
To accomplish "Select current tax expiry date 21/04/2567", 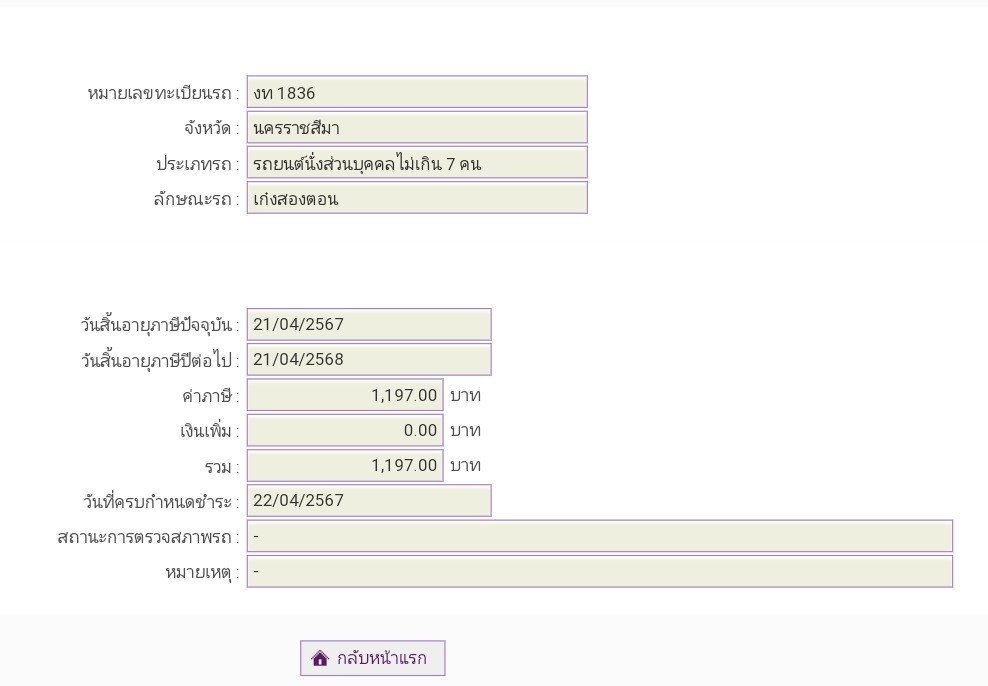I will [x=369, y=324].
